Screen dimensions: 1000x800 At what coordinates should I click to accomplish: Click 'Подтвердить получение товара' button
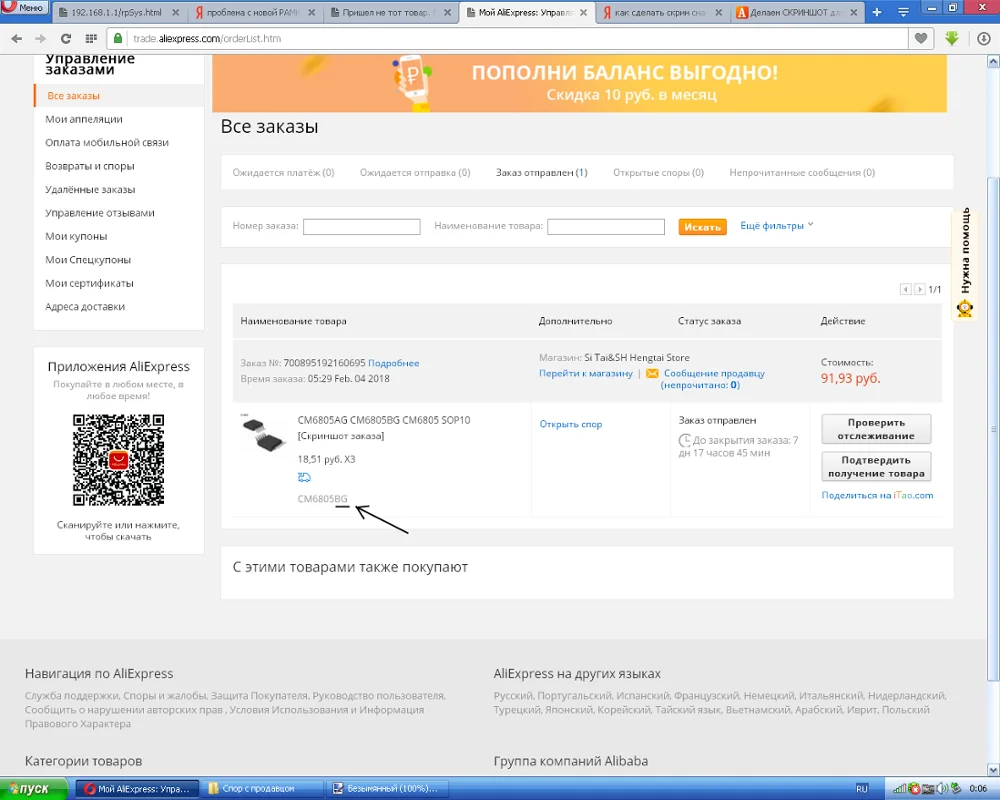(x=876, y=466)
